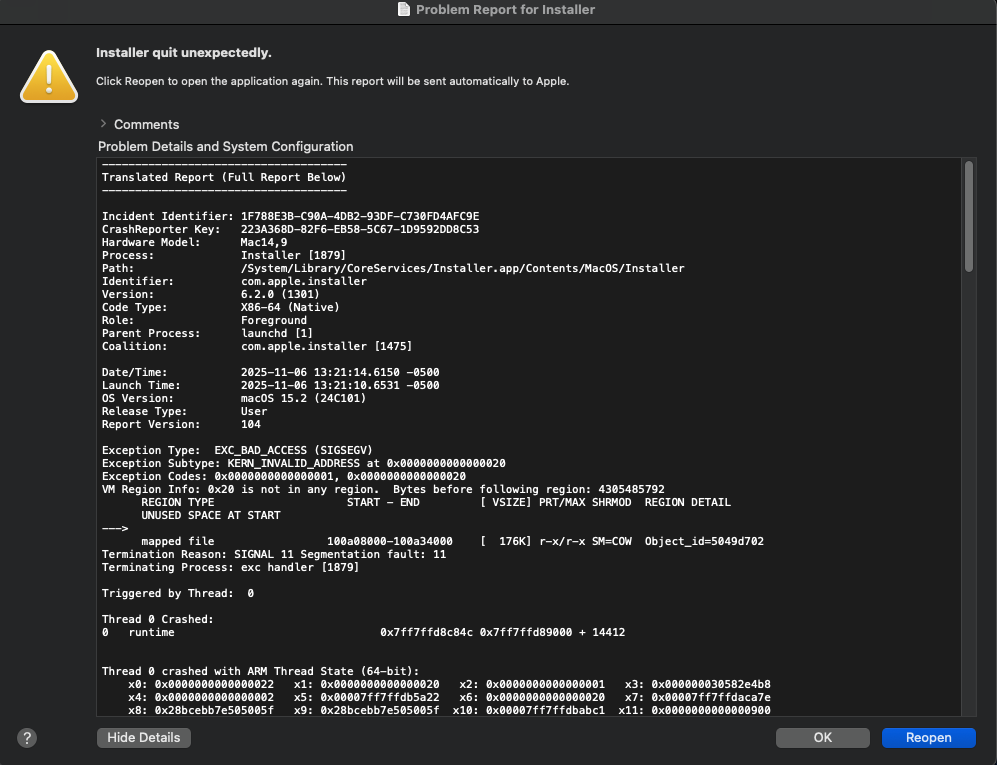Image resolution: width=997 pixels, height=765 pixels.
Task: Click the 'Thread 0 crashed with ARM Thread State' line
Action: coord(260,672)
